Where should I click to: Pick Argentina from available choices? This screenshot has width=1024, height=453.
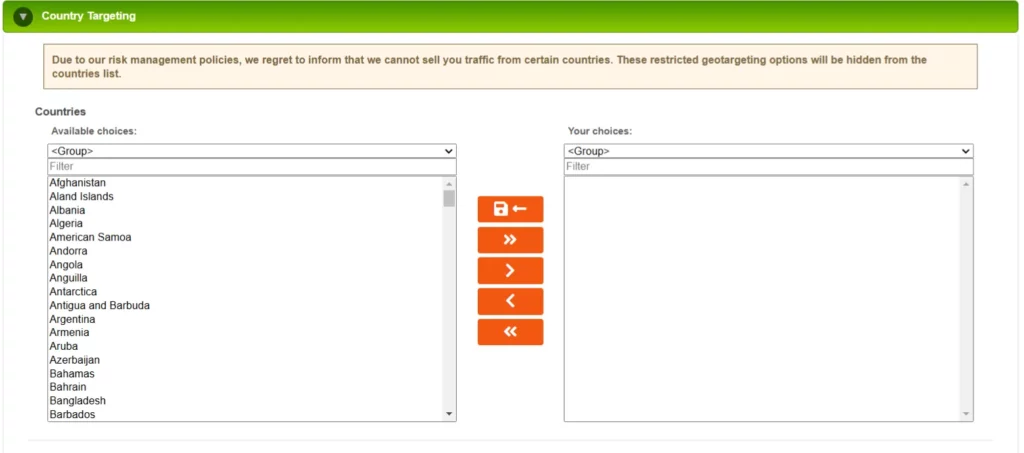[x=73, y=319]
